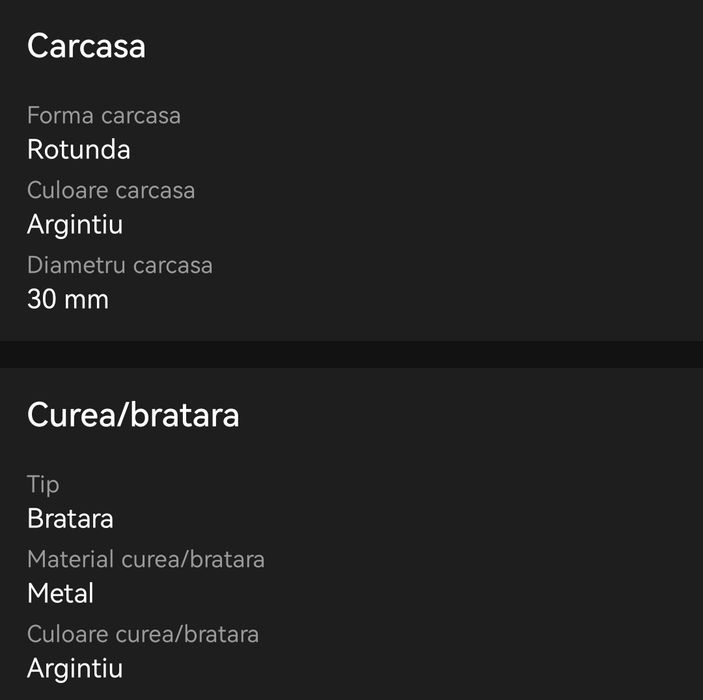Click the Rotunda case shape value
The height and width of the screenshot is (700, 703).
tap(78, 150)
